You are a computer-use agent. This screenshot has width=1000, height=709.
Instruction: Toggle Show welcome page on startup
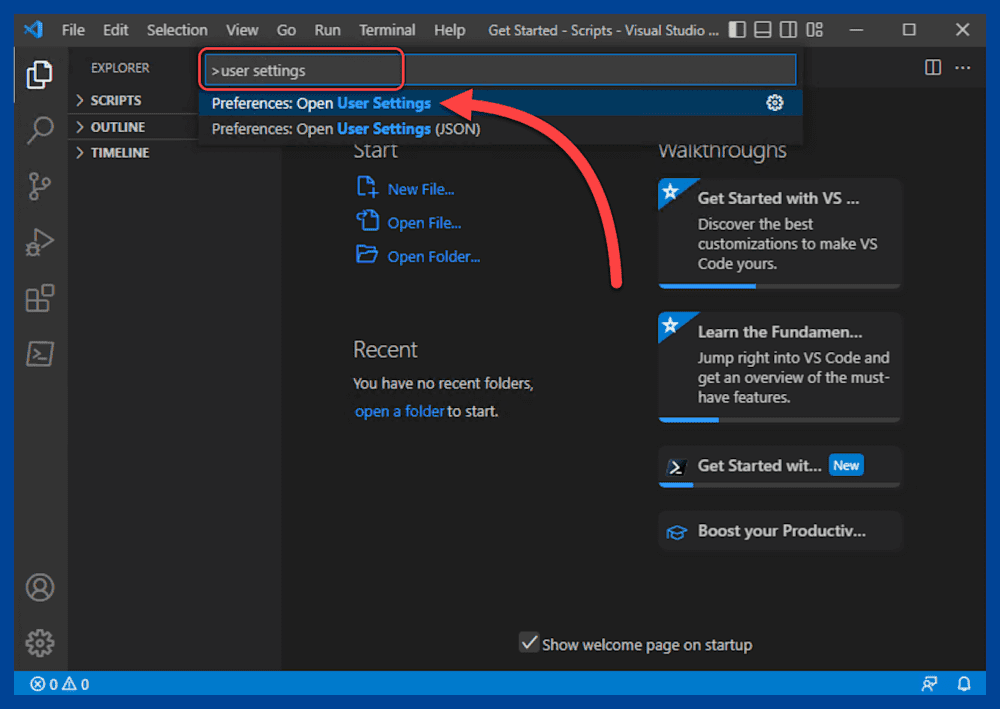[x=529, y=643]
